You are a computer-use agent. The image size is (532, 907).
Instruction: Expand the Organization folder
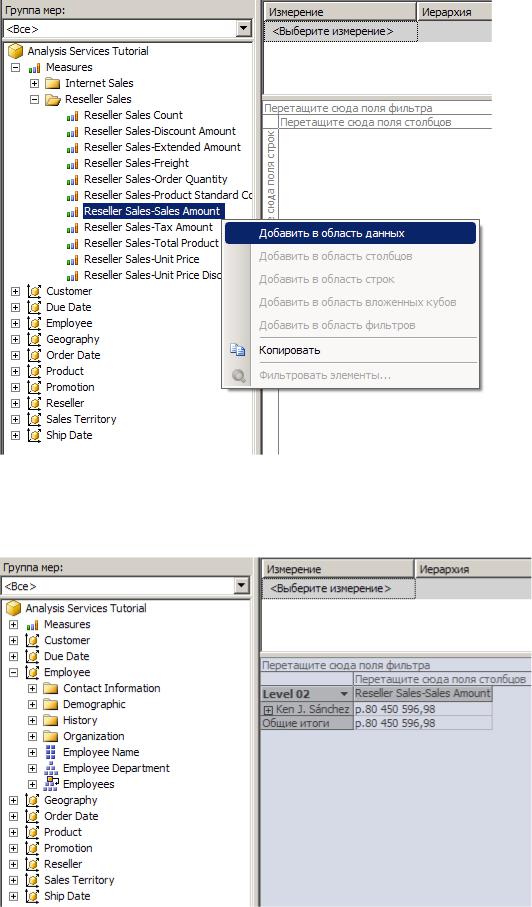32,736
